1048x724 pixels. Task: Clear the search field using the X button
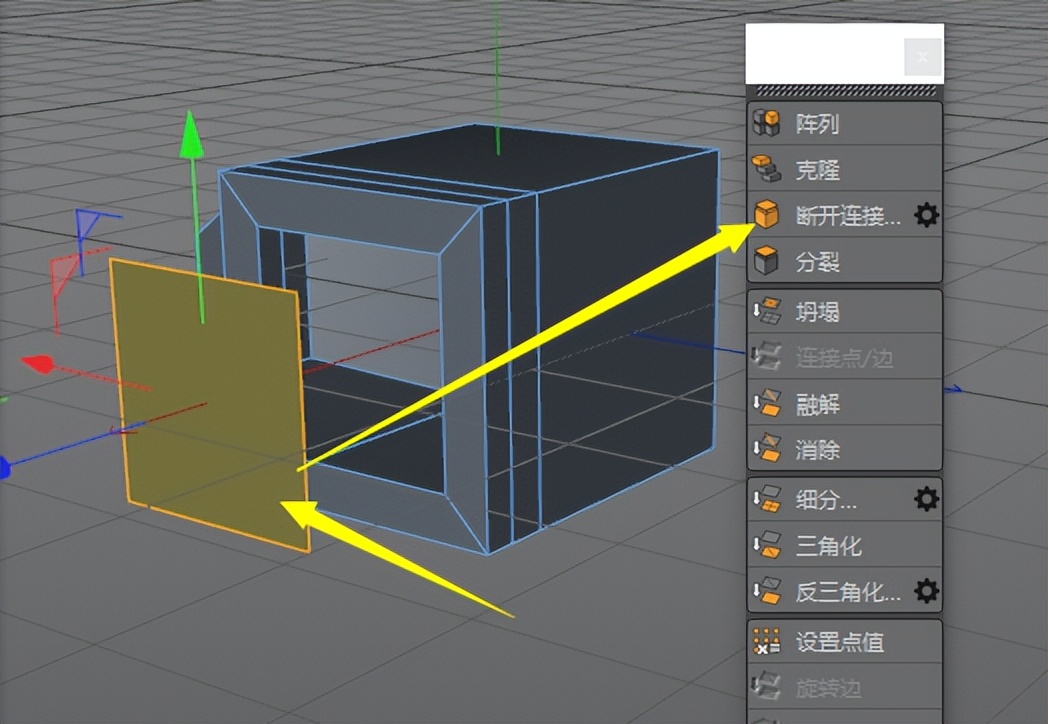point(921,56)
